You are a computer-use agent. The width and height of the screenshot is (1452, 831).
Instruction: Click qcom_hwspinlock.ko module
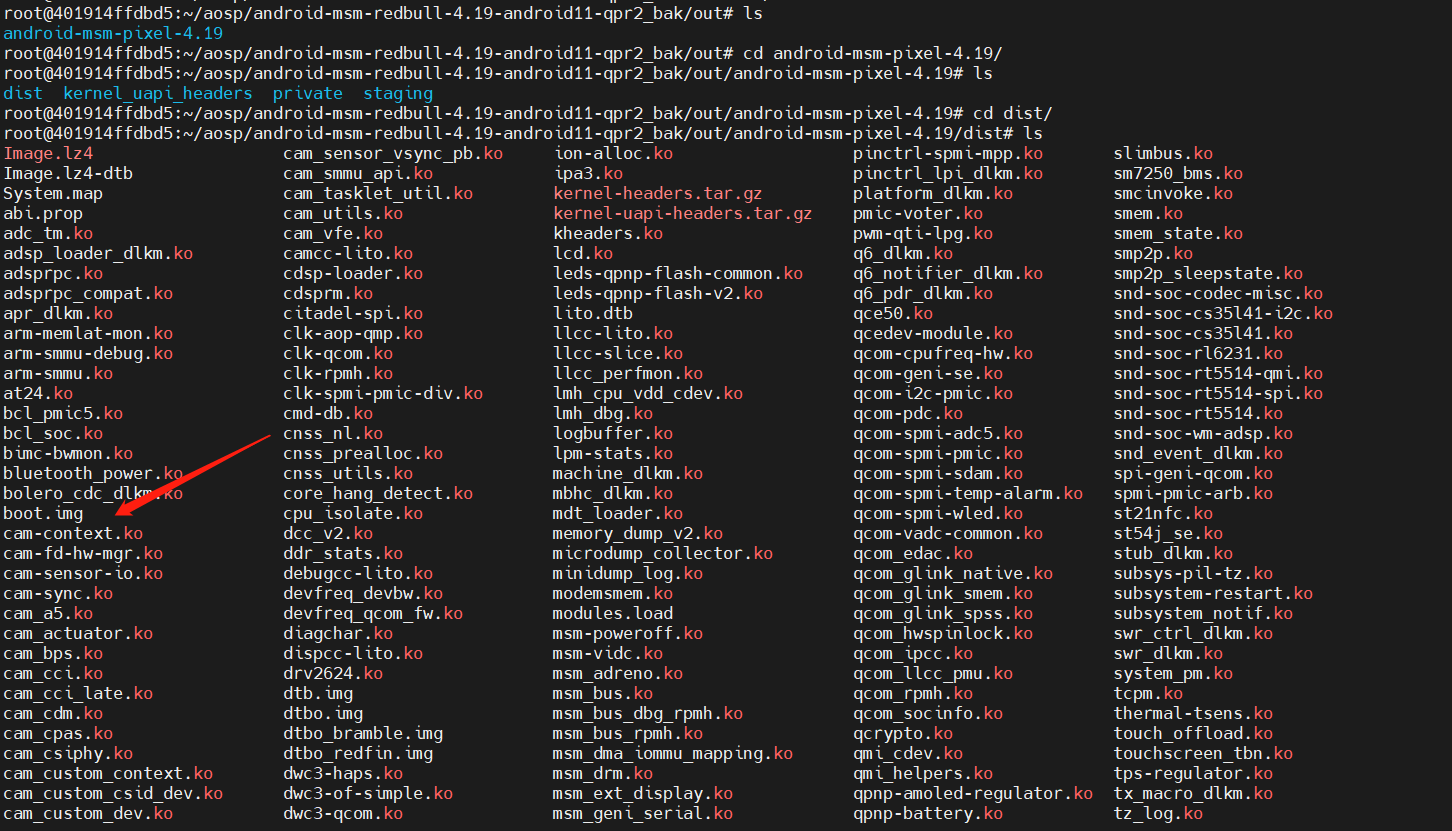[943, 633]
